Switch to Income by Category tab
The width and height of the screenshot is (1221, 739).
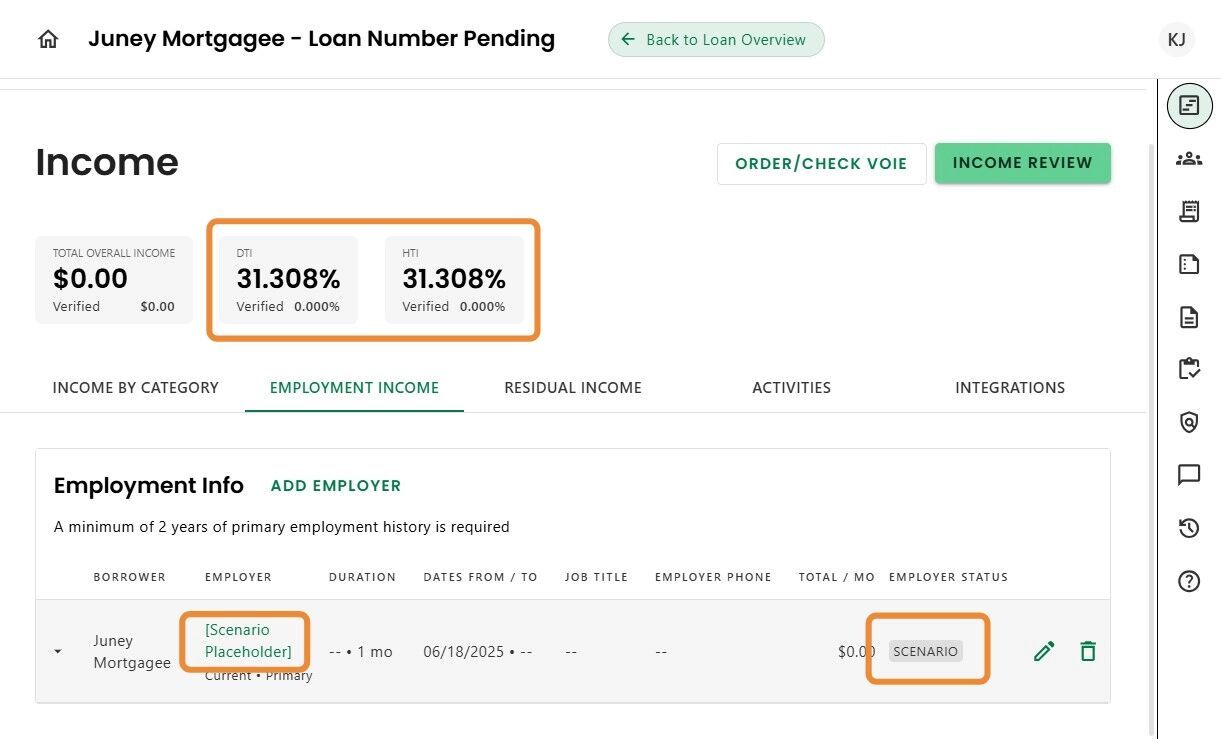[135, 388]
